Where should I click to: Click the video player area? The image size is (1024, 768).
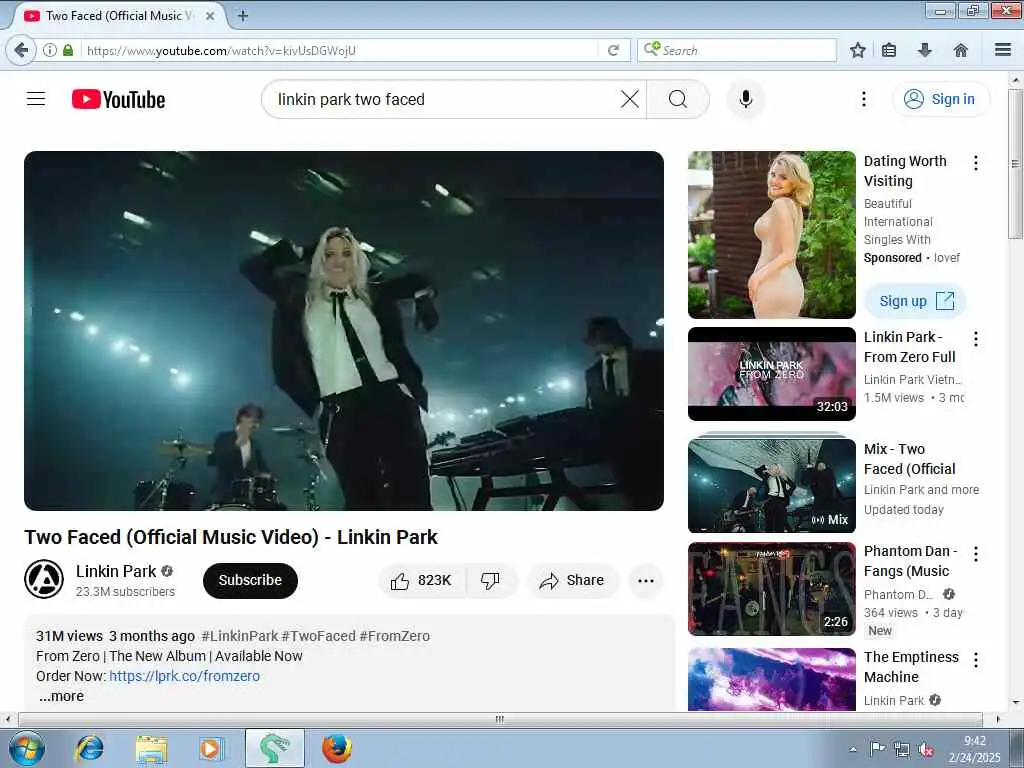(344, 331)
